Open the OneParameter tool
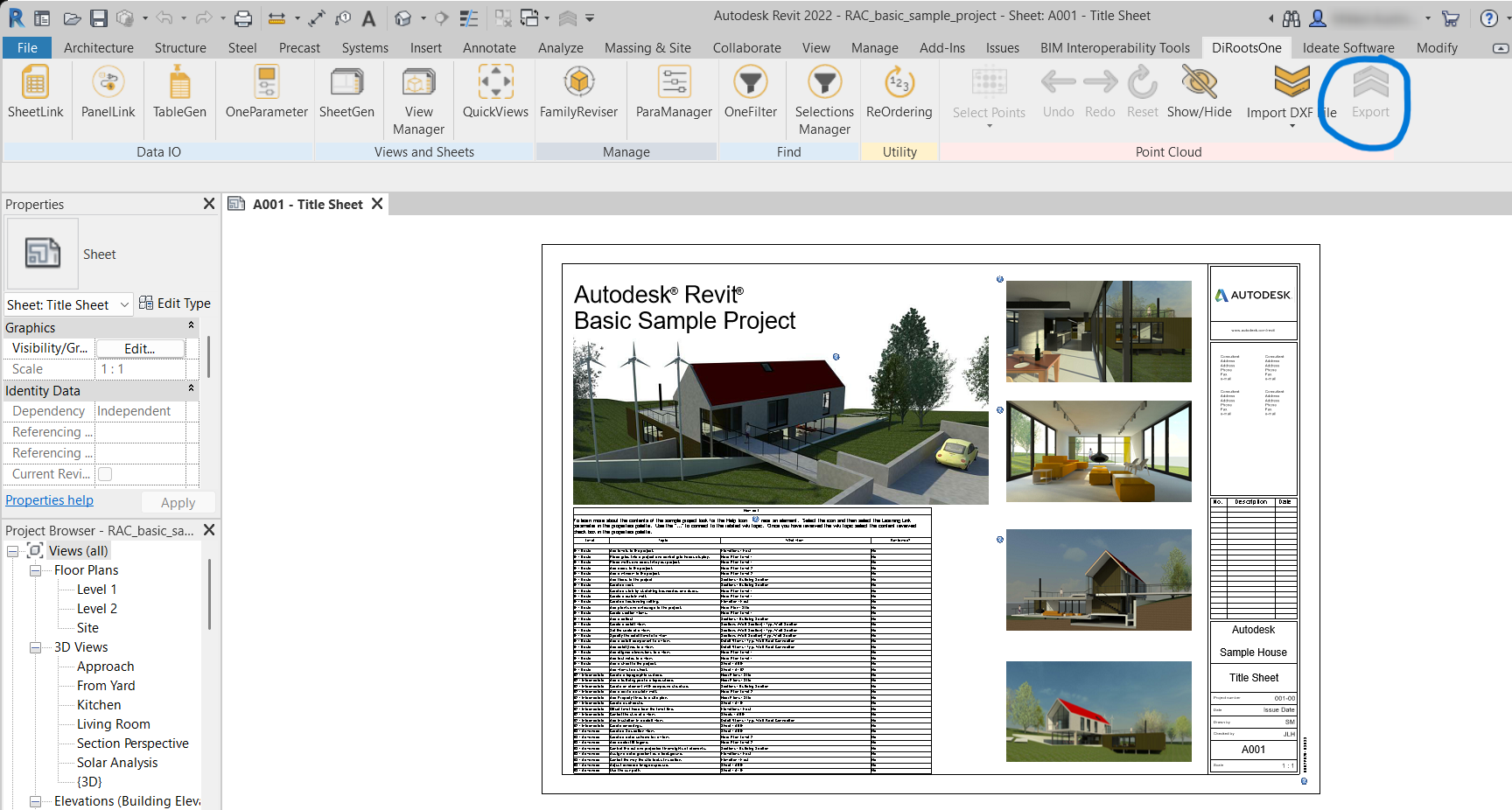This screenshot has height=810, width=1512. (265, 94)
